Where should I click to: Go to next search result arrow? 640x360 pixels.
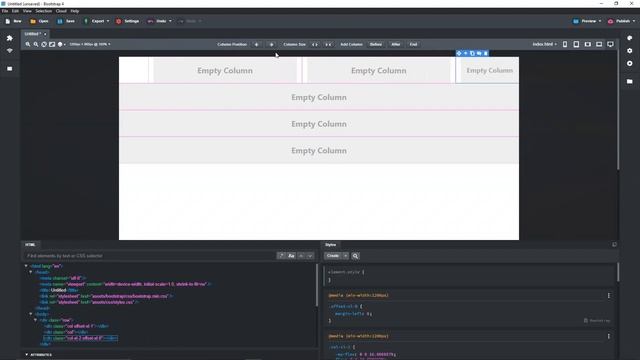click(310, 256)
